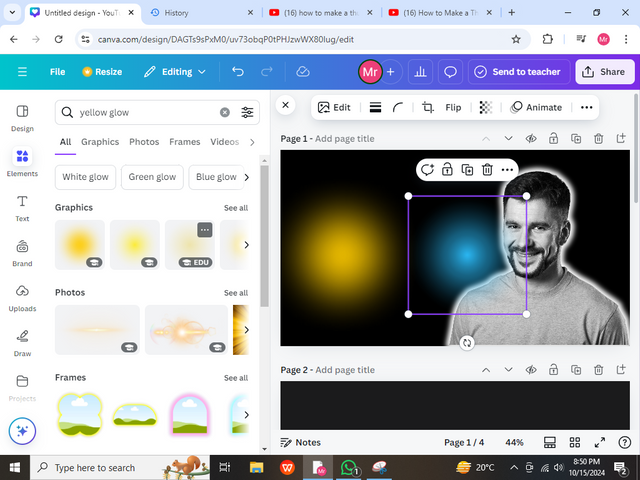This screenshot has height=480, width=640.
Task: Click the Resize button
Action: [x=102, y=72]
